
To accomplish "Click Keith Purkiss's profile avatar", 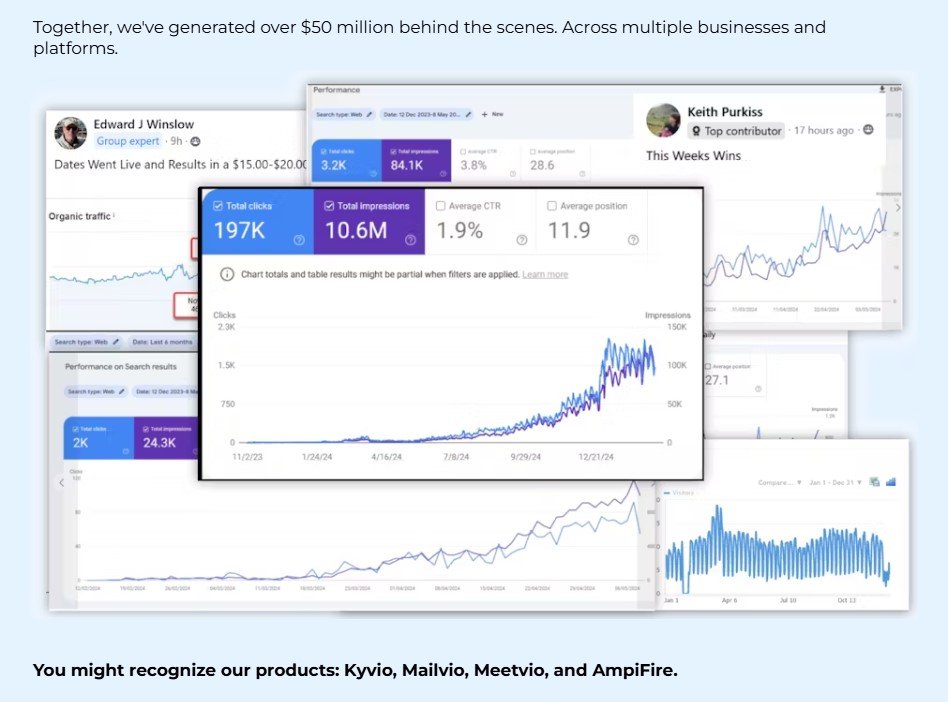I will [663, 121].
